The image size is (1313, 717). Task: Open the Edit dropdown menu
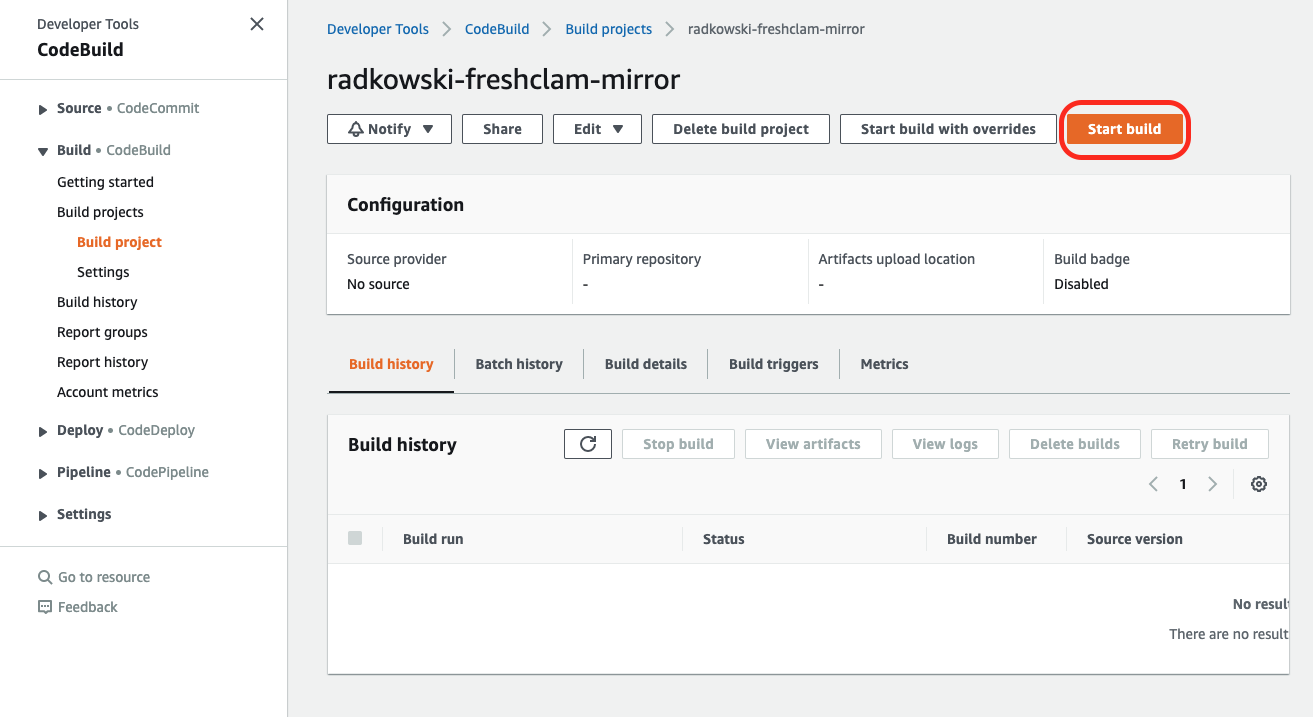[597, 129]
